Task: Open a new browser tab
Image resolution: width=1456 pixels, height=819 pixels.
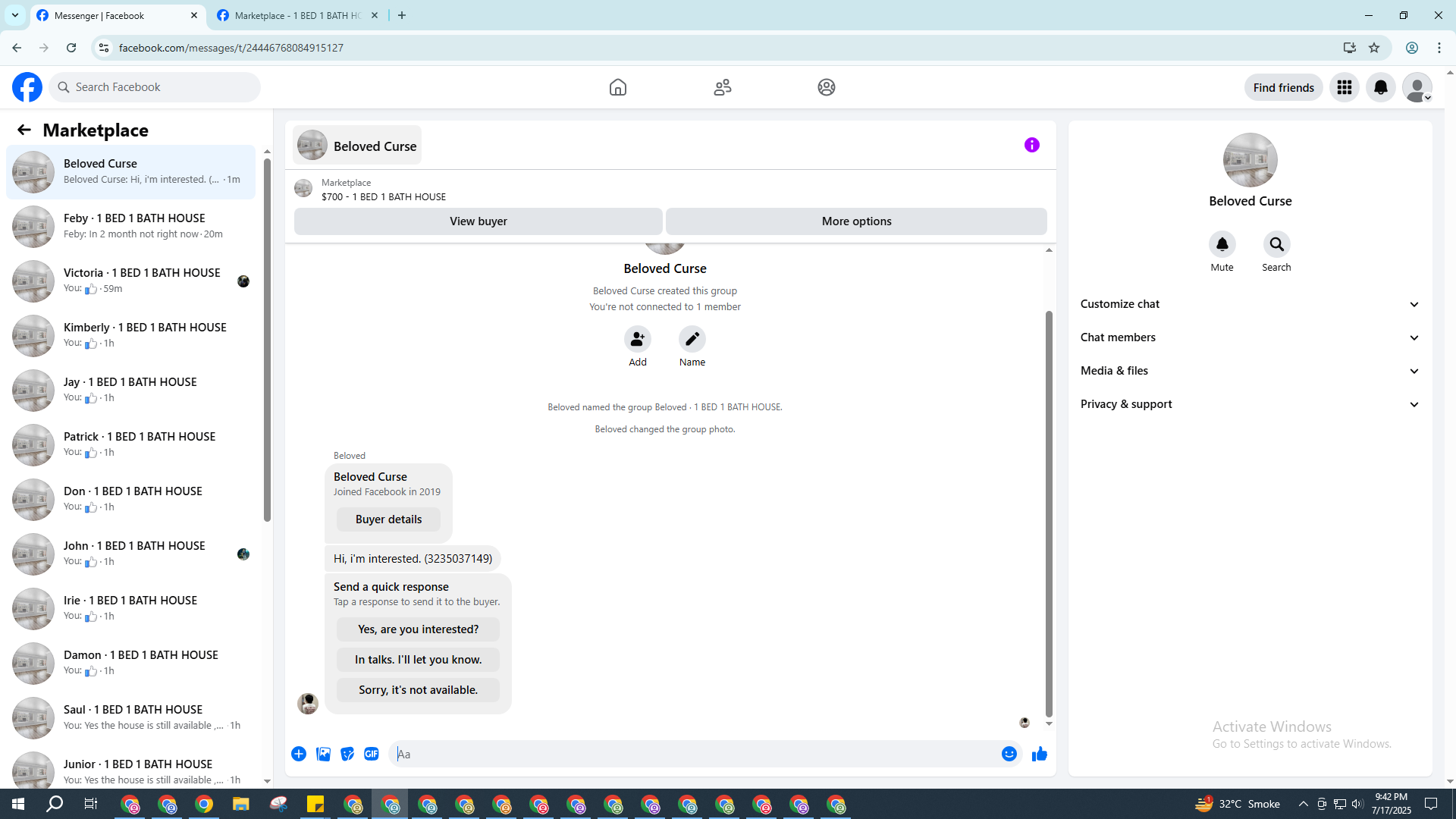Action: tap(402, 15)
